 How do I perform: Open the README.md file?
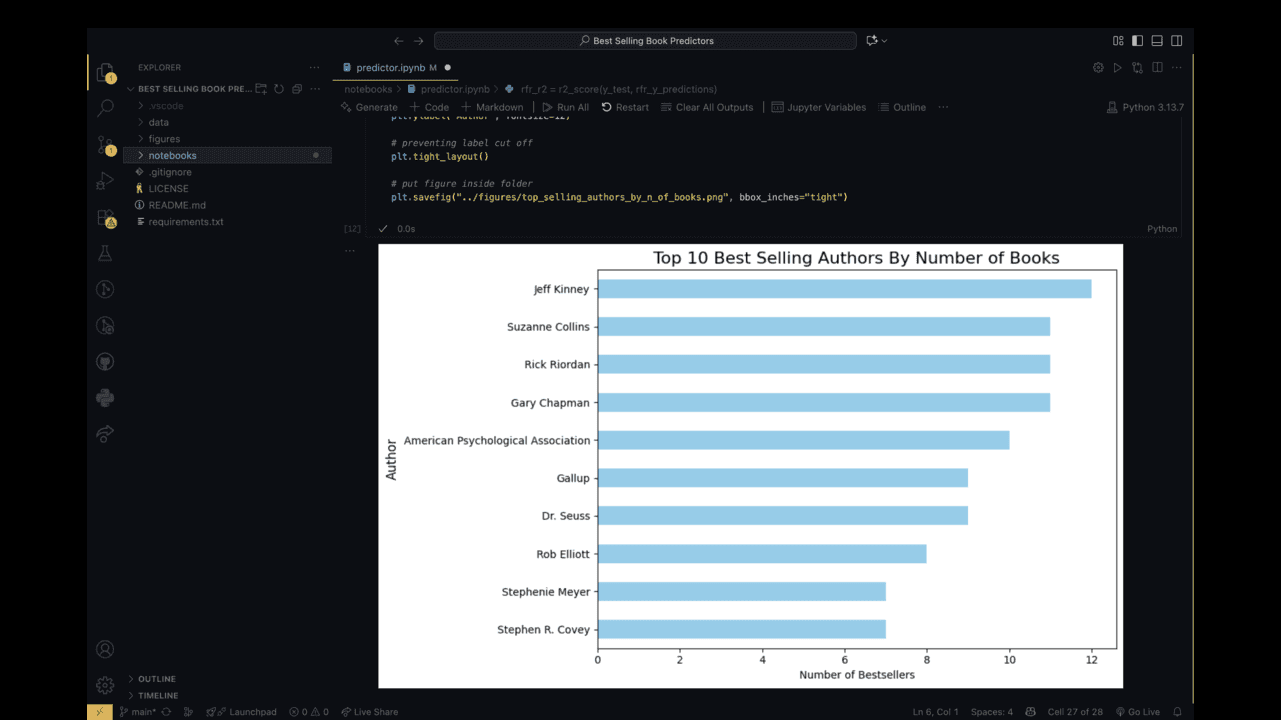point(228,205)
